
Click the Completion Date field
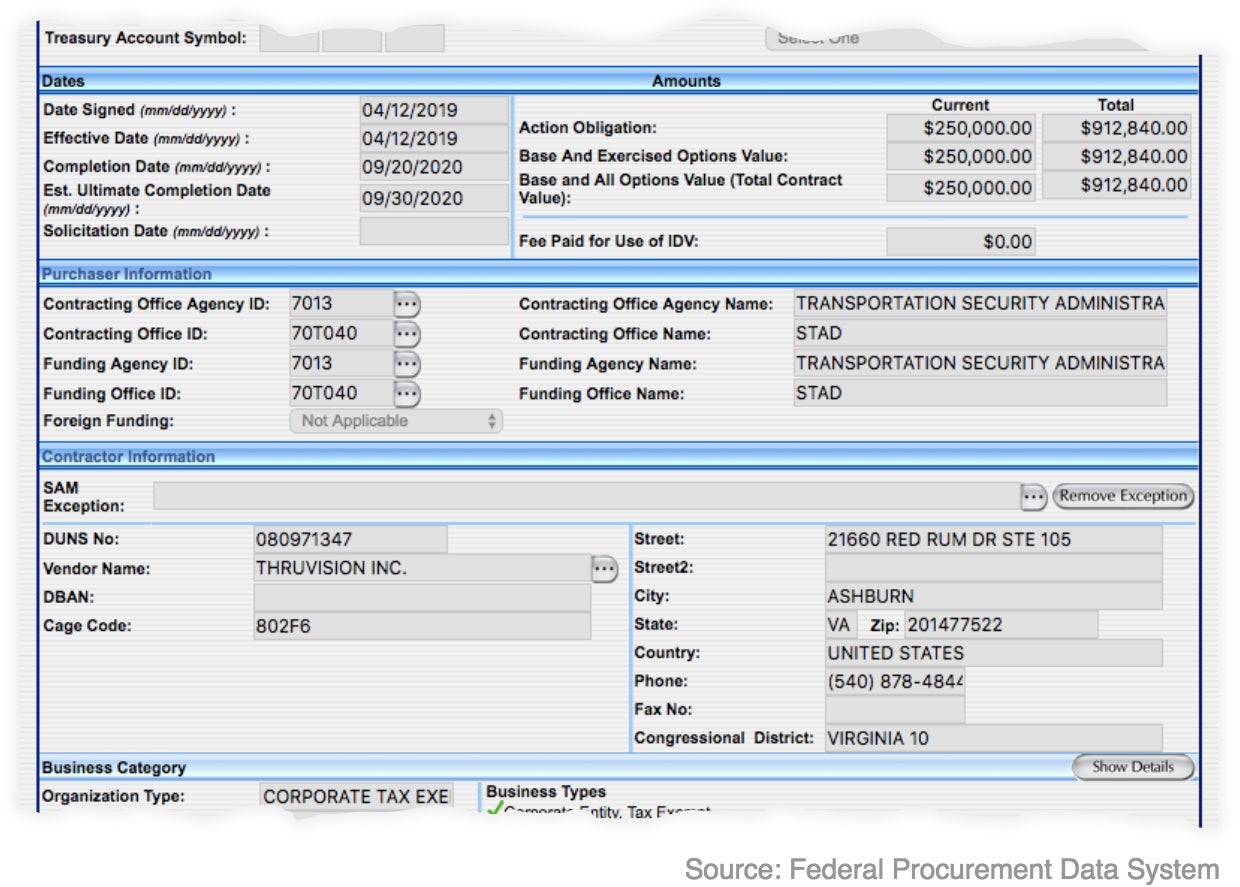pyautogui.click(x=434, y=167)
